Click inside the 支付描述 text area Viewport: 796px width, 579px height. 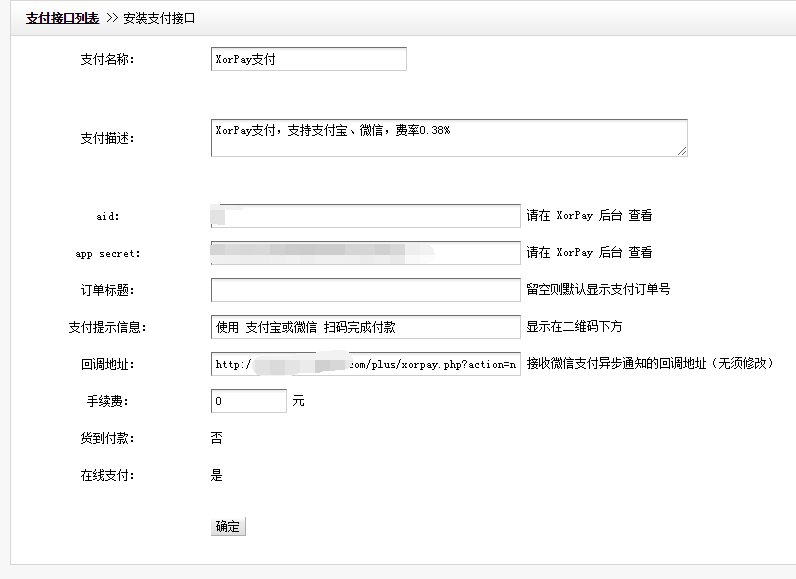point(448,138)
